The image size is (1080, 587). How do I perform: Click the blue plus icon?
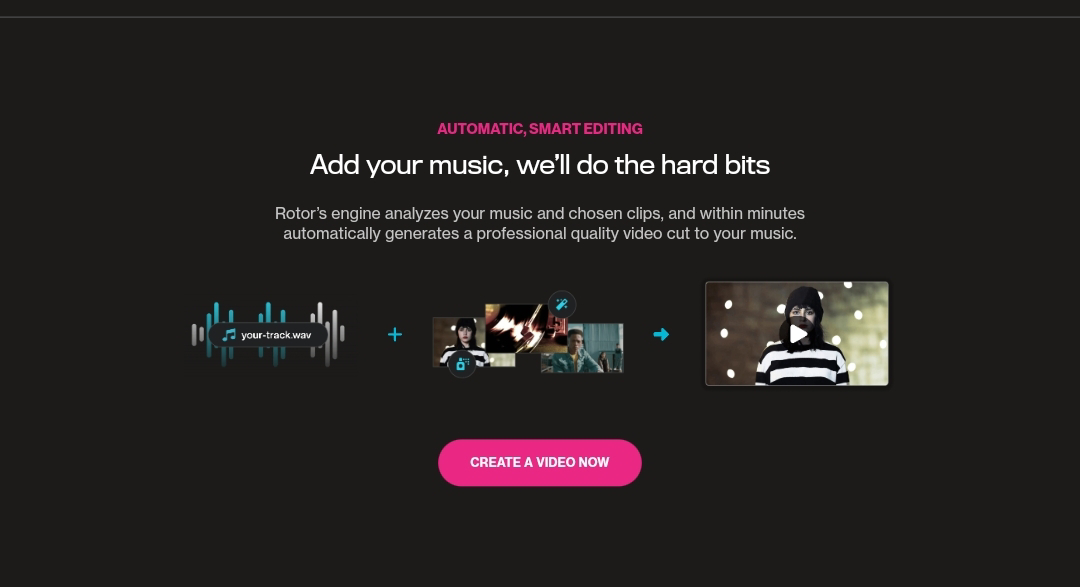coord(395,334)
